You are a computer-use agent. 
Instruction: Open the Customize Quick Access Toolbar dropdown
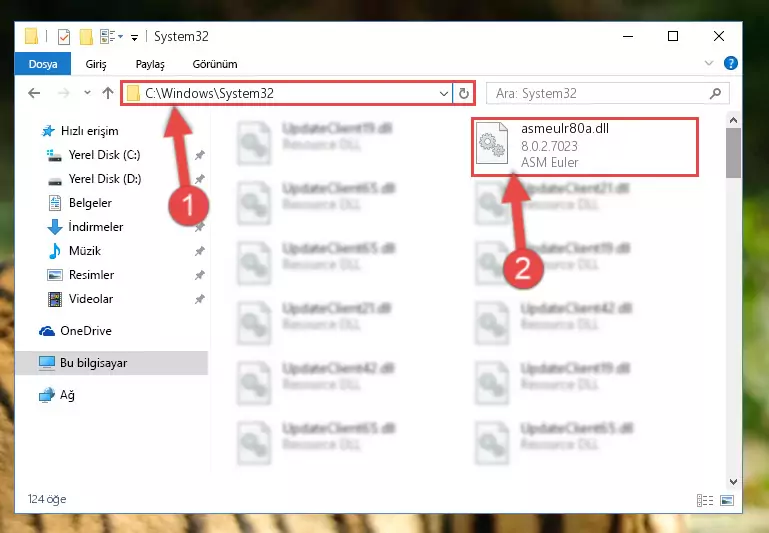click(x=134, y=37)
